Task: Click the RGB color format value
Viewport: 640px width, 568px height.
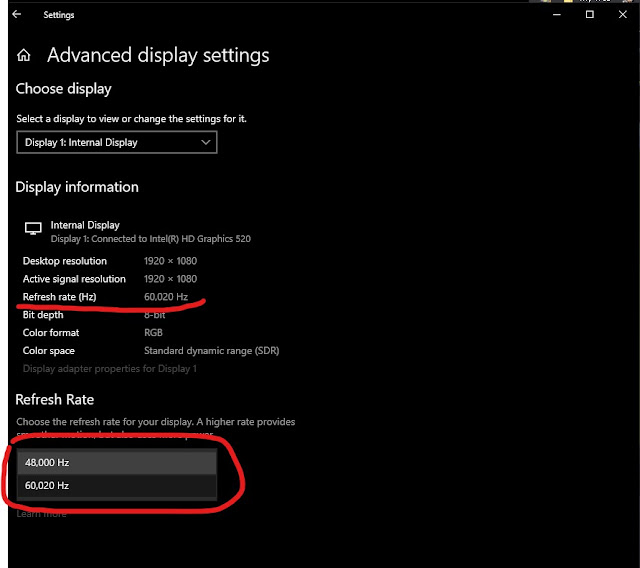Action: coord(153,333)
